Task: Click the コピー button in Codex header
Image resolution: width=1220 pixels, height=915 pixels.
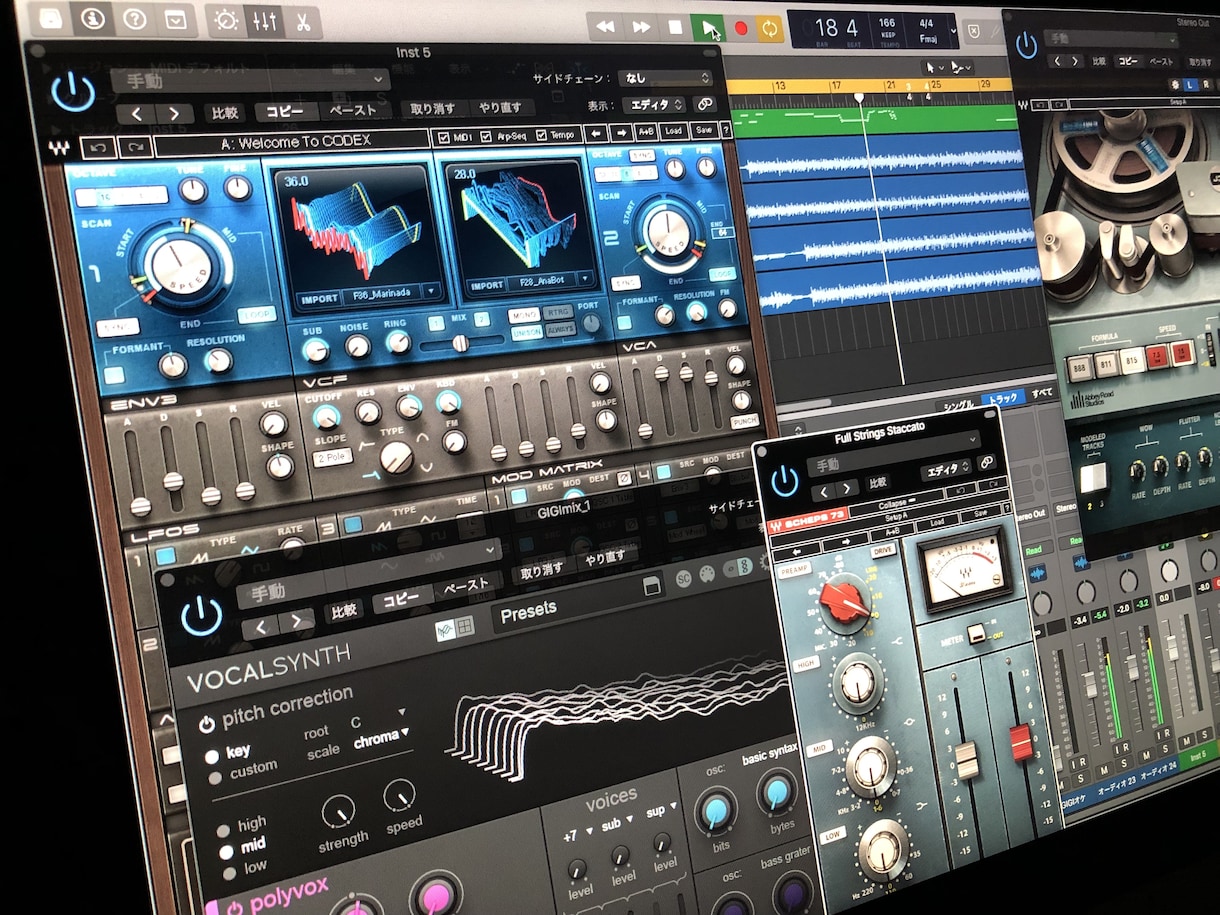Action: [285, 111]
